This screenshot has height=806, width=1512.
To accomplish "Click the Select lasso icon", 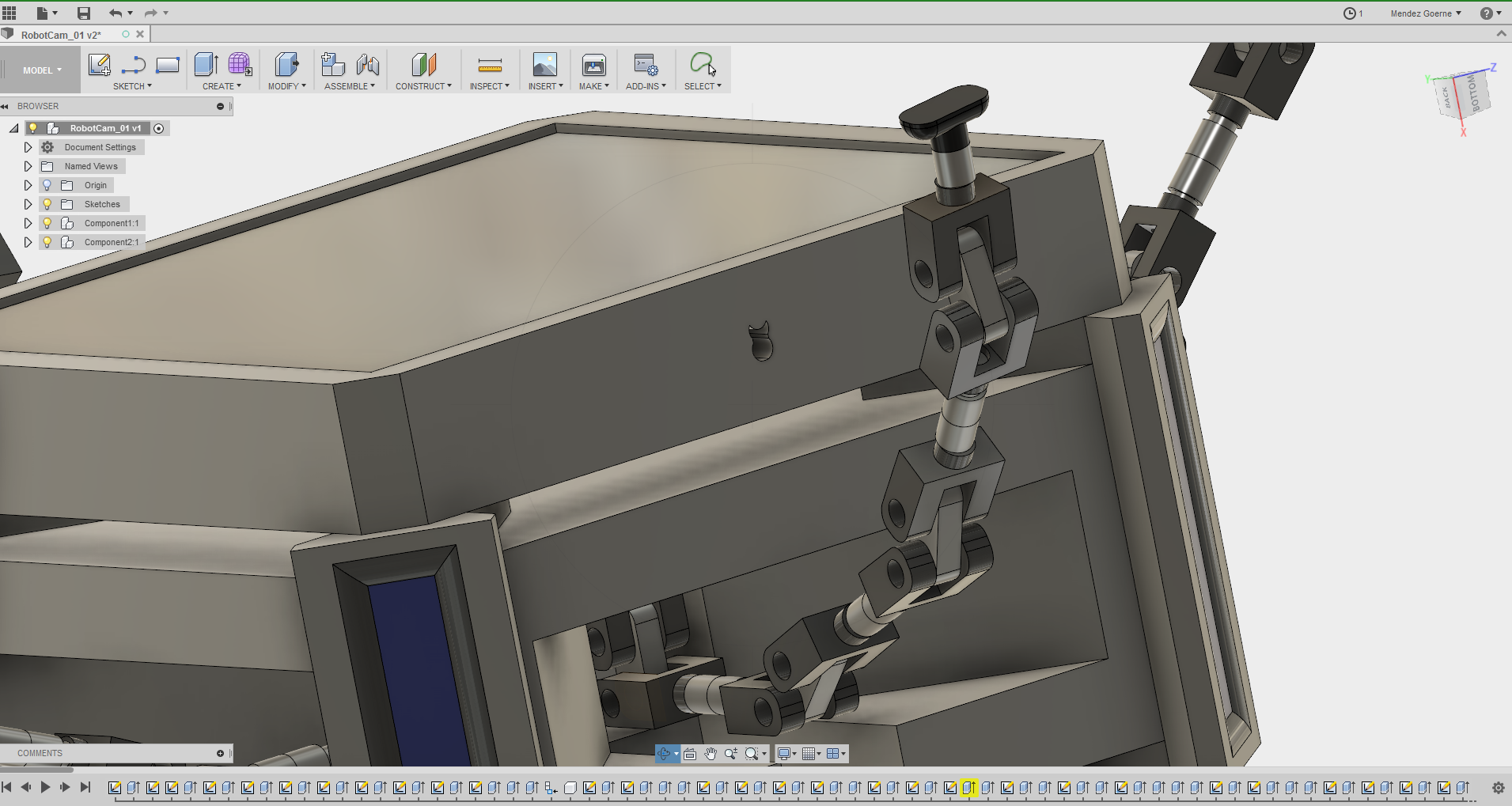I will [703, 64].
